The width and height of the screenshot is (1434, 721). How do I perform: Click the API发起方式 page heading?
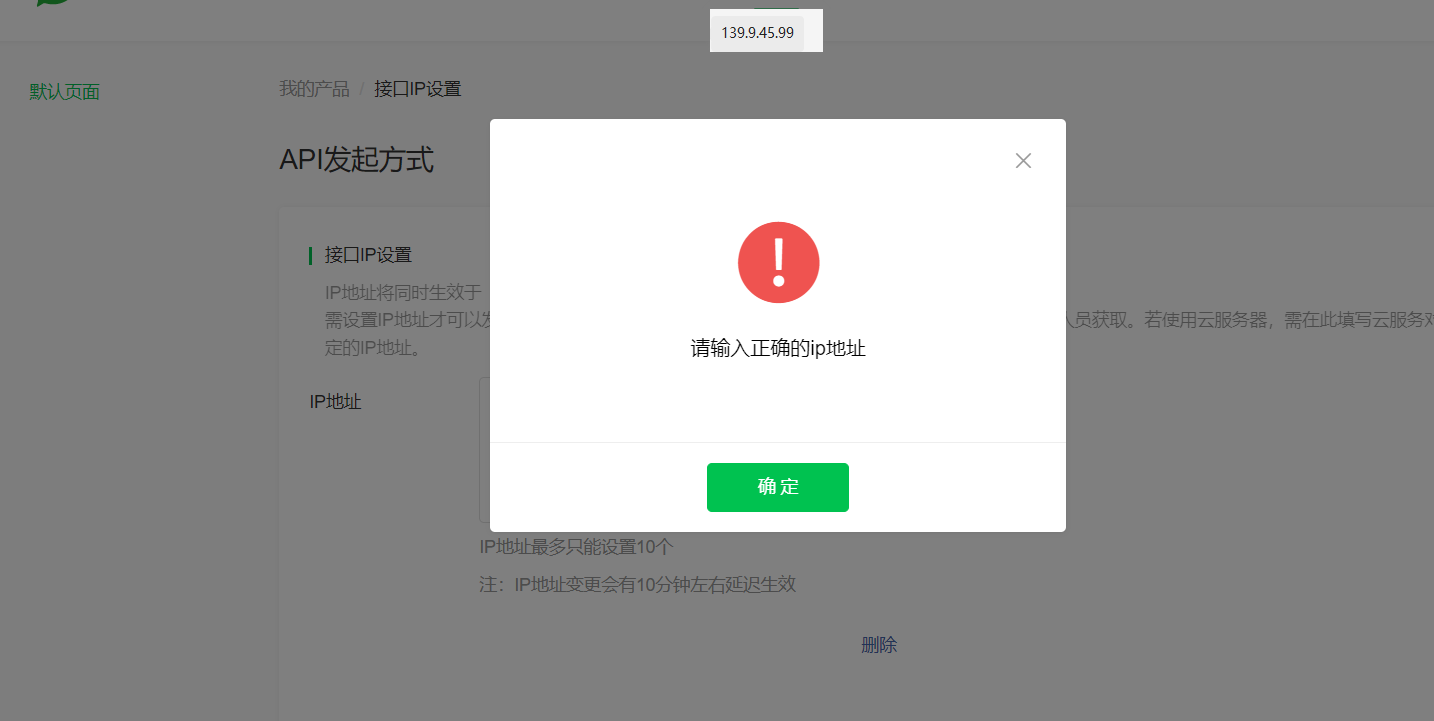[x=356, y=159]
